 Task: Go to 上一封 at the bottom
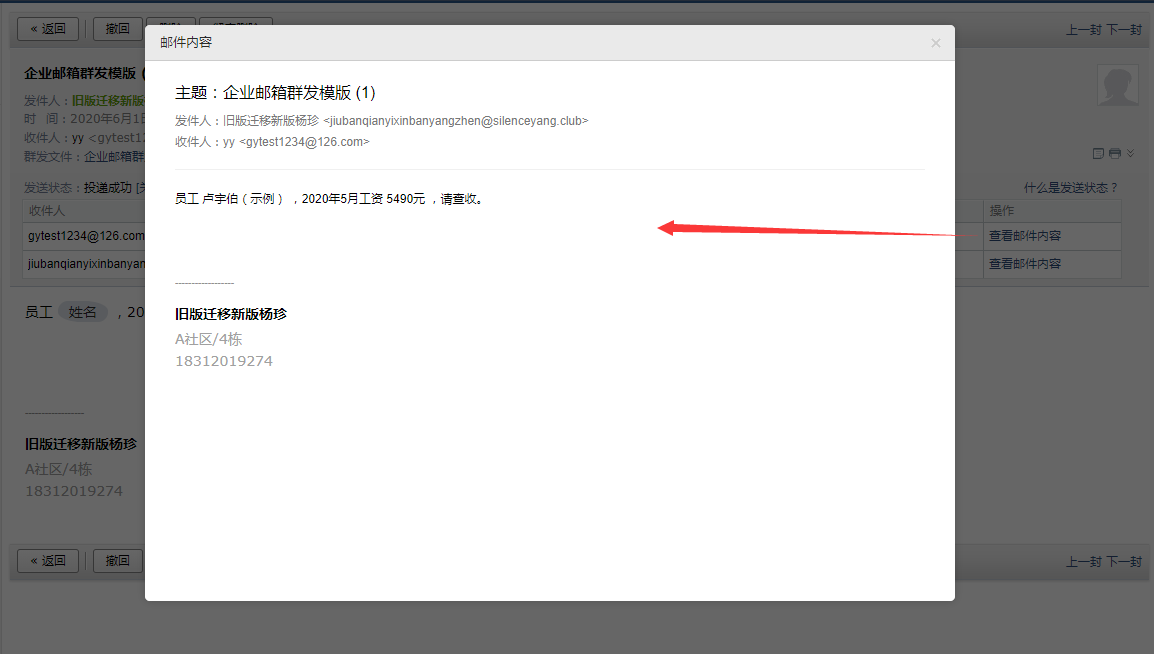click(x=1084, y=561)
